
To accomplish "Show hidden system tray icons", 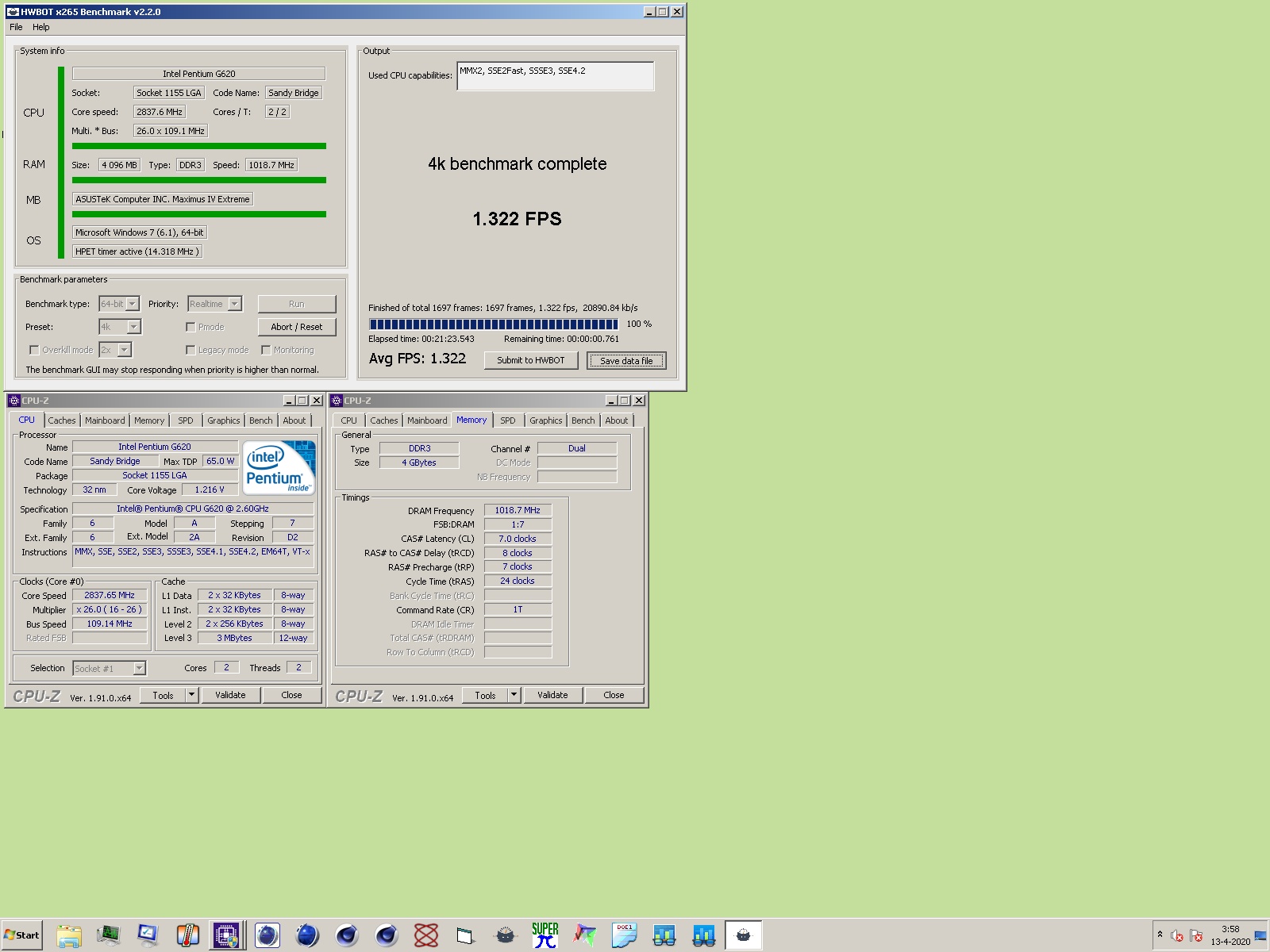I will (1160, 935).
